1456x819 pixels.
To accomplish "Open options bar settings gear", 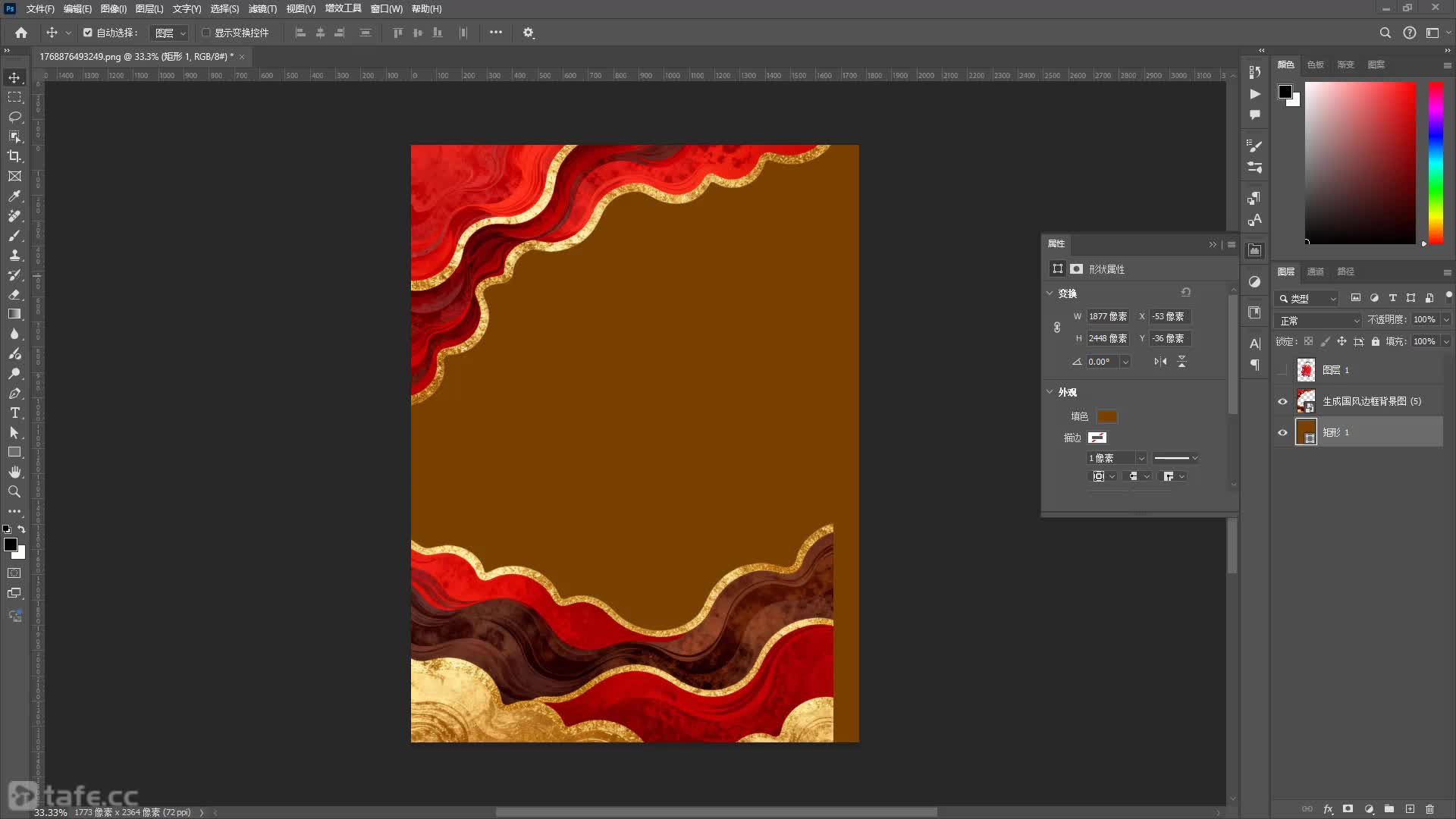I will point(529,33).
